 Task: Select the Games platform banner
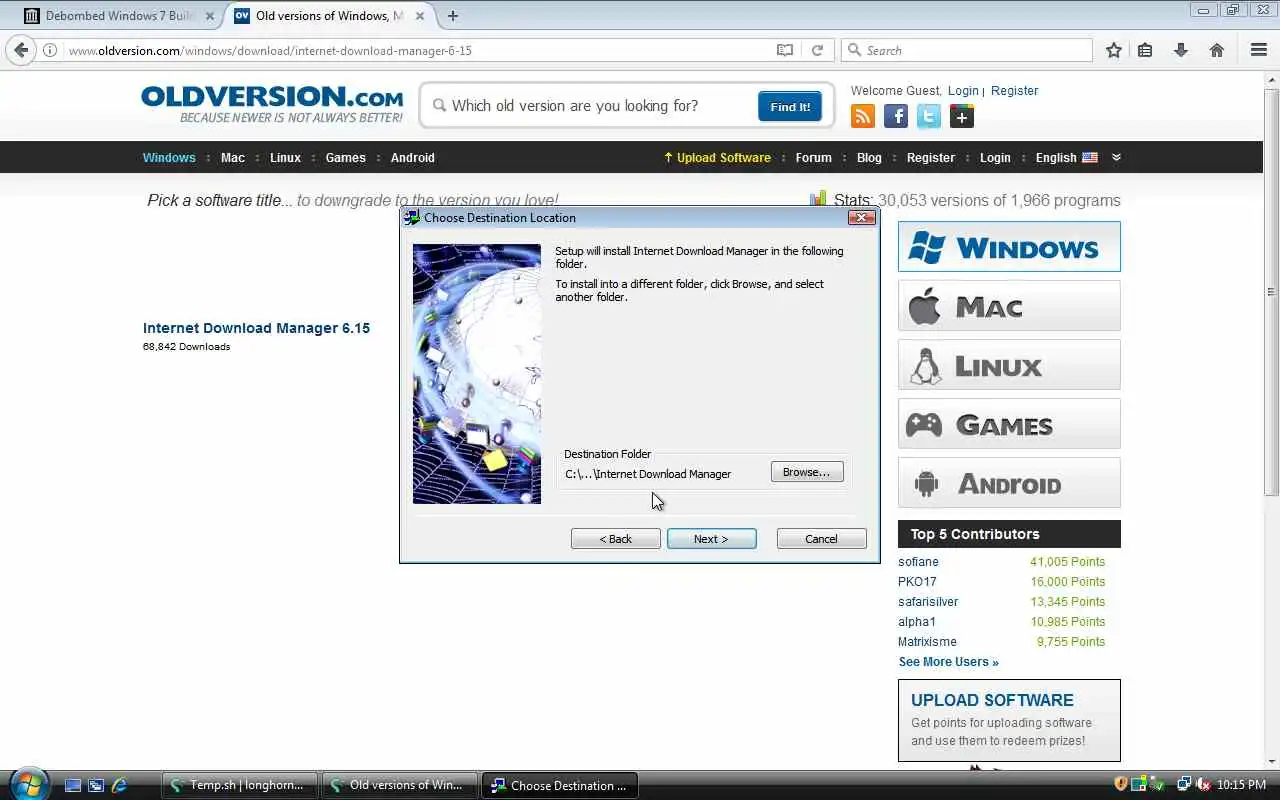[1009, 424]
